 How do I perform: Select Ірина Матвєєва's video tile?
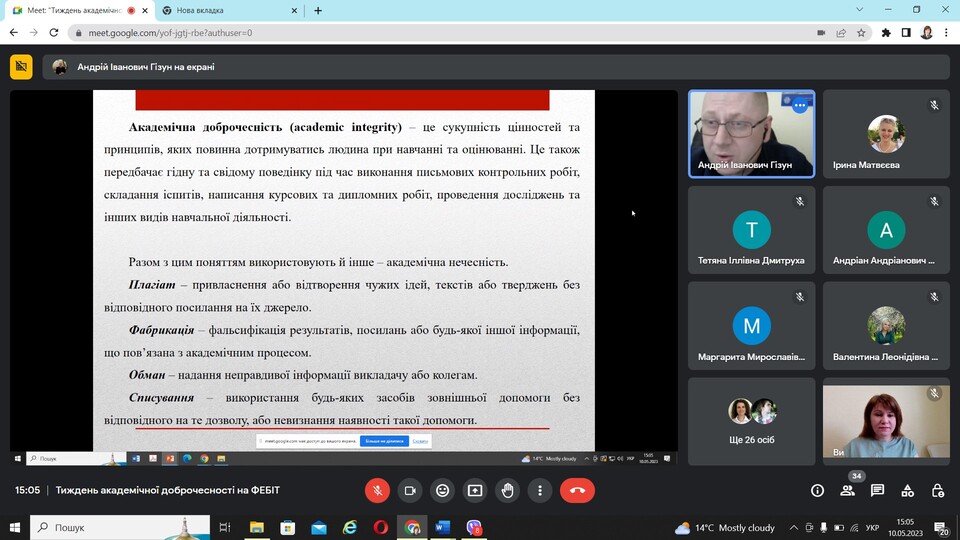(x=885, y=134)
